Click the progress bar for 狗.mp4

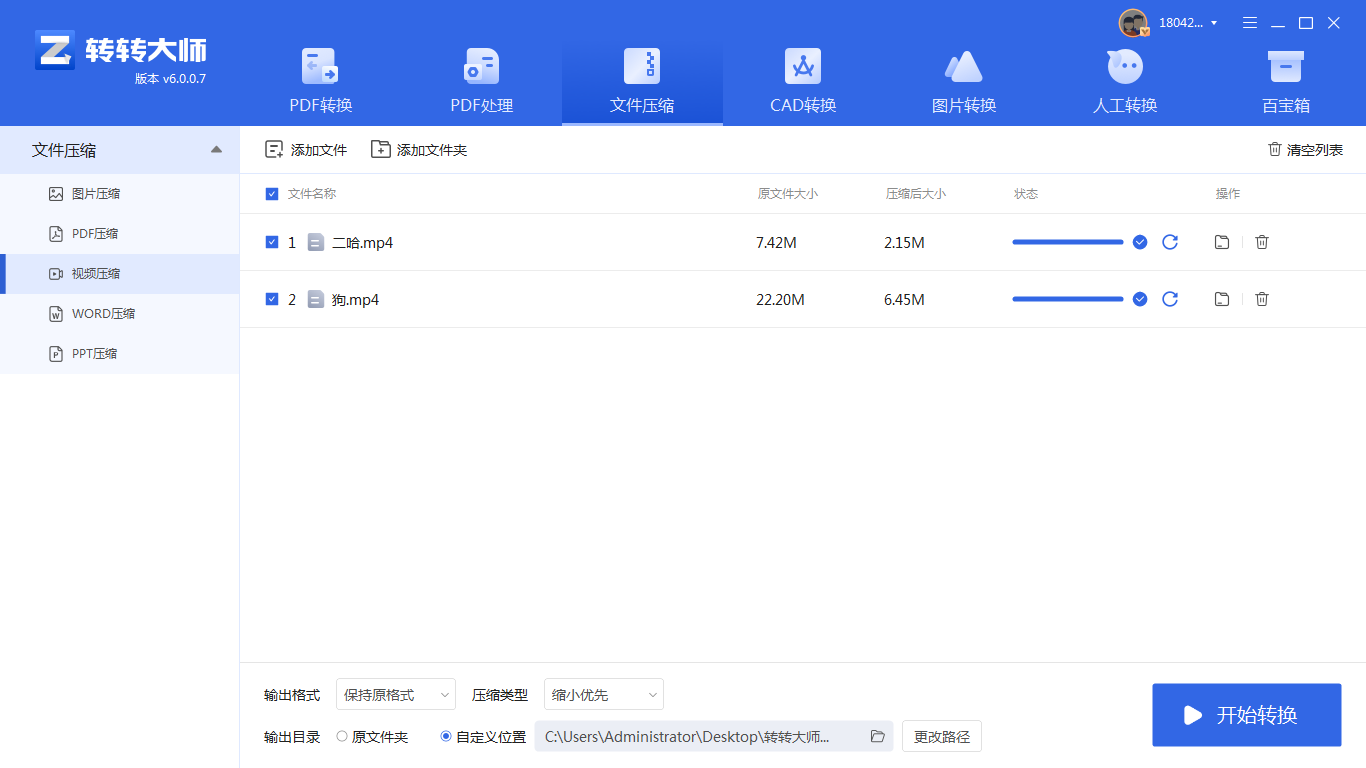tap(1068, 299)
